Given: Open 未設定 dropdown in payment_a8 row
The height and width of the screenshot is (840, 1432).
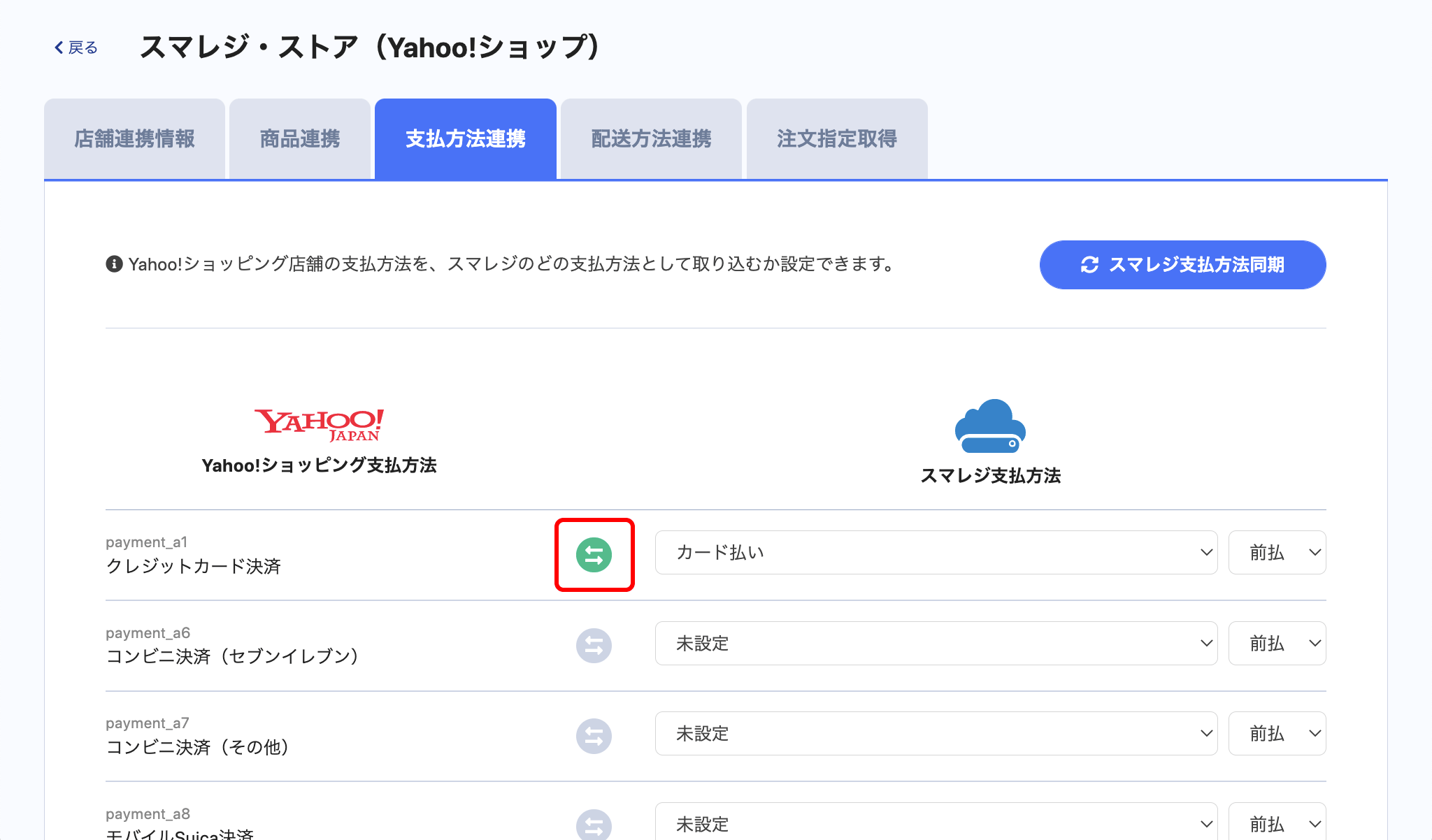Looking at the screenshot, I should click(936, 823).
